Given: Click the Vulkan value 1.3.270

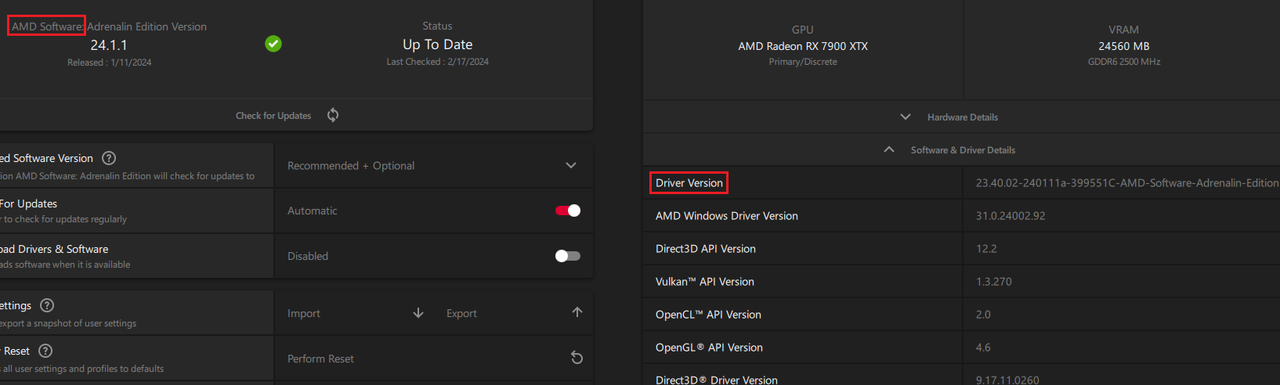Looking at the screenshot, I should coord(993,282).
